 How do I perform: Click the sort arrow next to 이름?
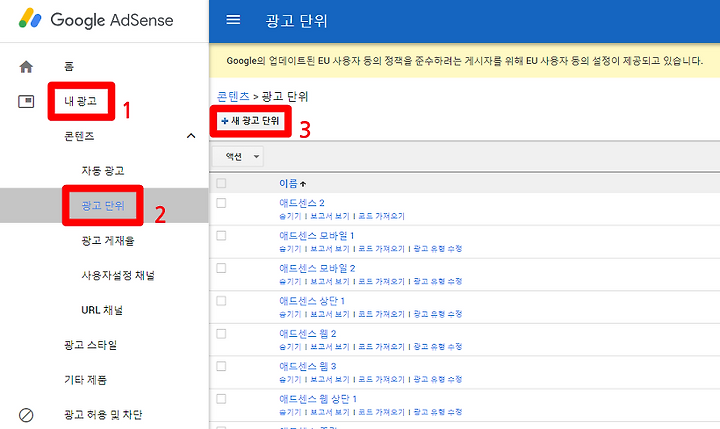(x=303, y=184)
